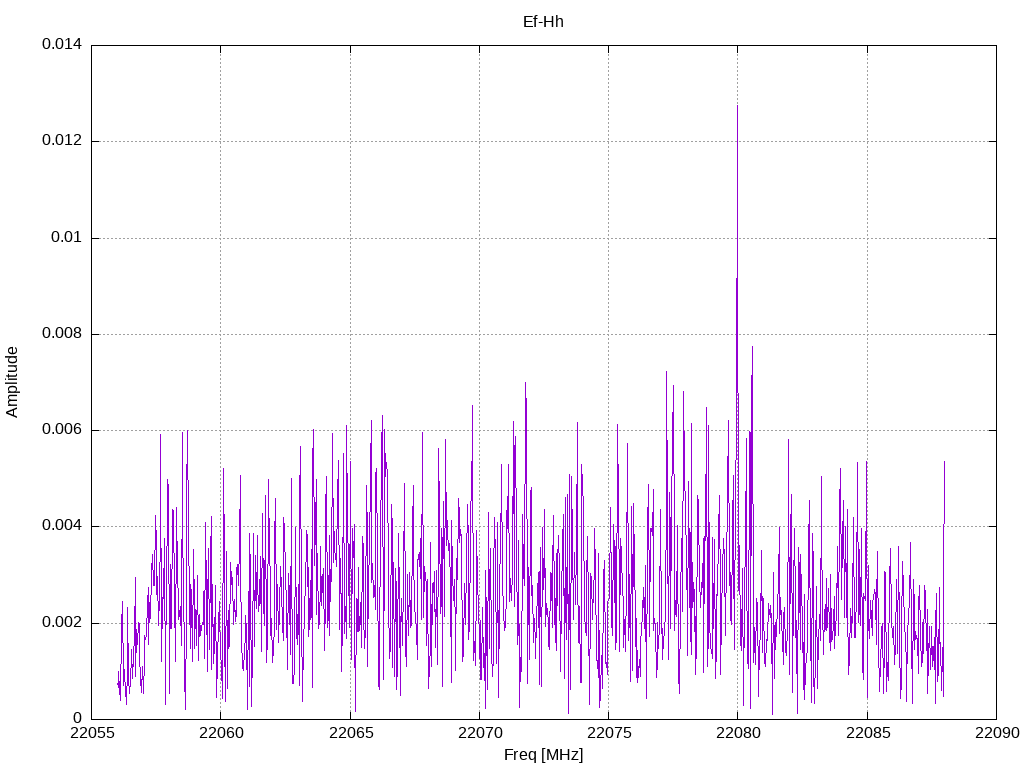Click the chart title Ef-Hh

[543, 21]
